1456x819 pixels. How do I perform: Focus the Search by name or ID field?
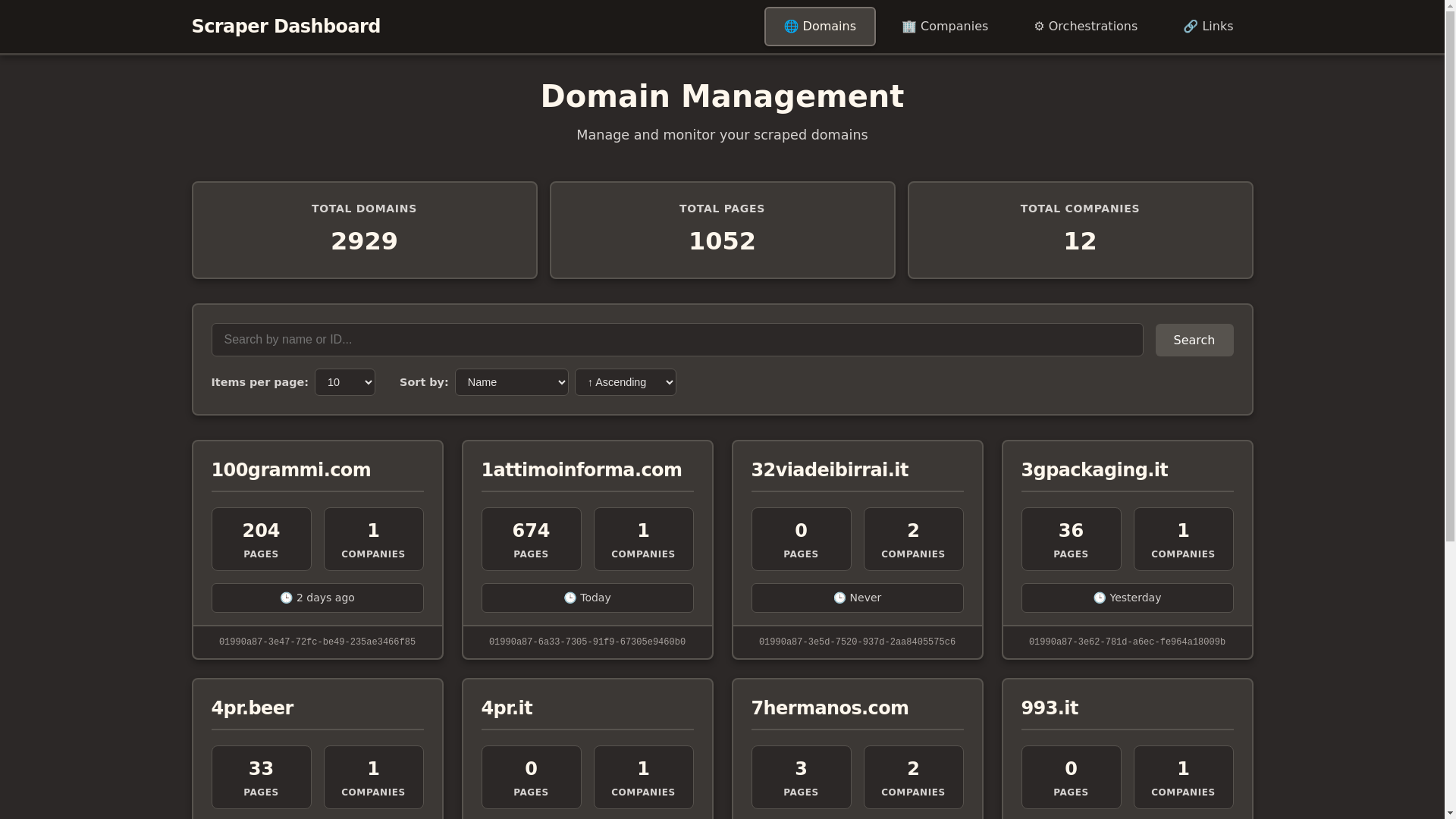click(x=677, y=340)
